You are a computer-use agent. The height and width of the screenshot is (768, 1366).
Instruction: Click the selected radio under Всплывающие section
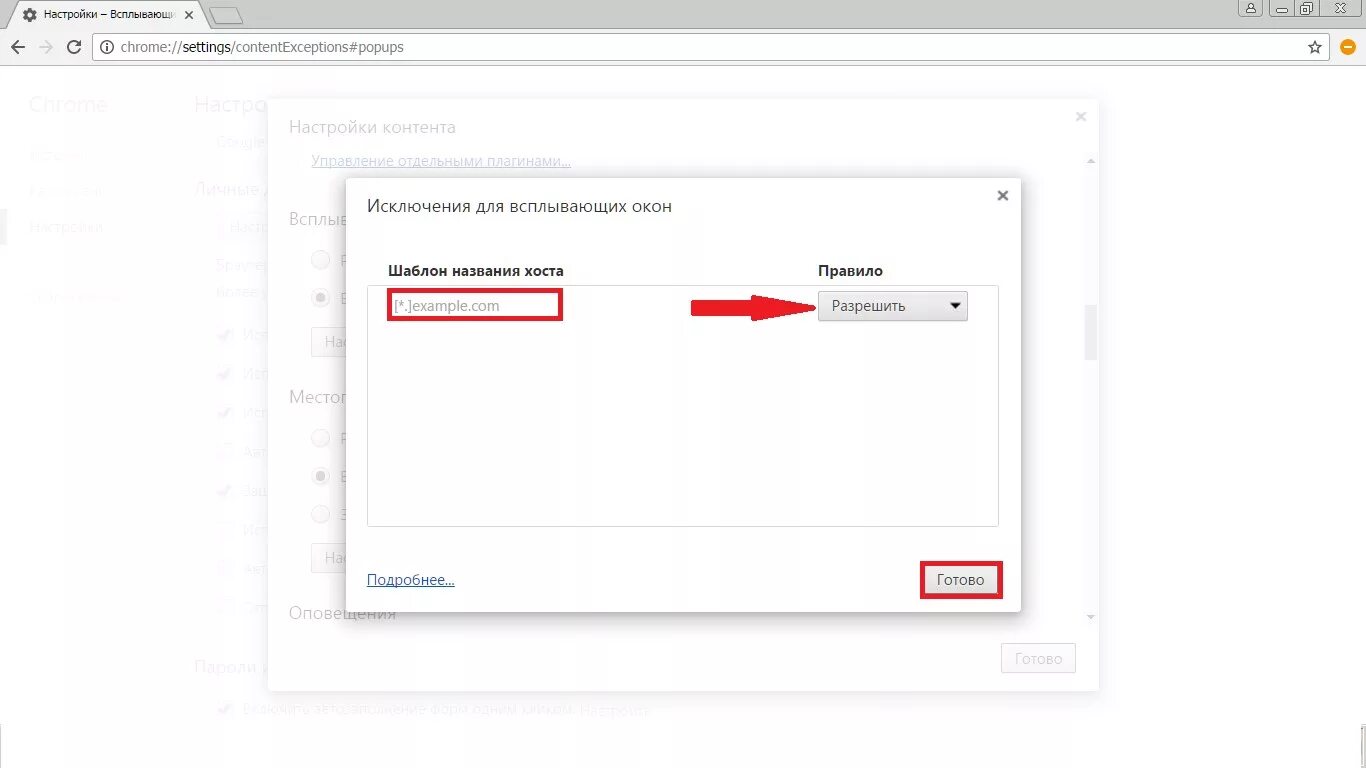[x=321, y=297]
